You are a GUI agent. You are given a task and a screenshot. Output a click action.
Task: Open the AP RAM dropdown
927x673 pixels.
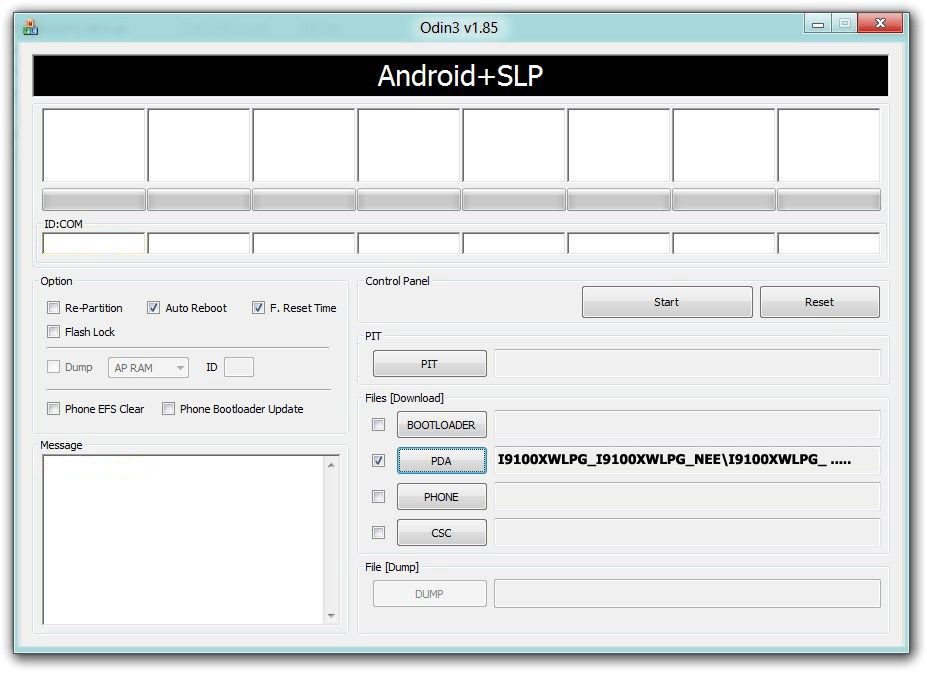pyautogui.click(x=148, y=367)
